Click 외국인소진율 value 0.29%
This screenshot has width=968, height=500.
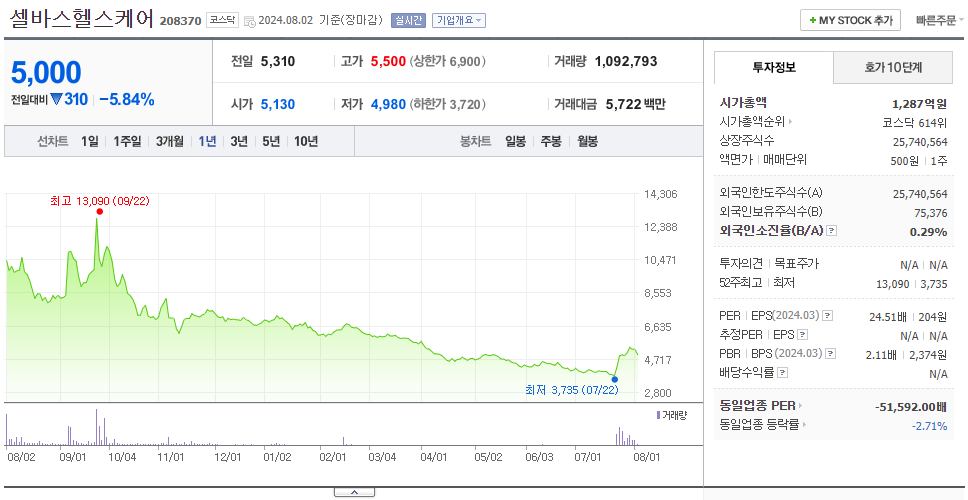coord(928,232)
